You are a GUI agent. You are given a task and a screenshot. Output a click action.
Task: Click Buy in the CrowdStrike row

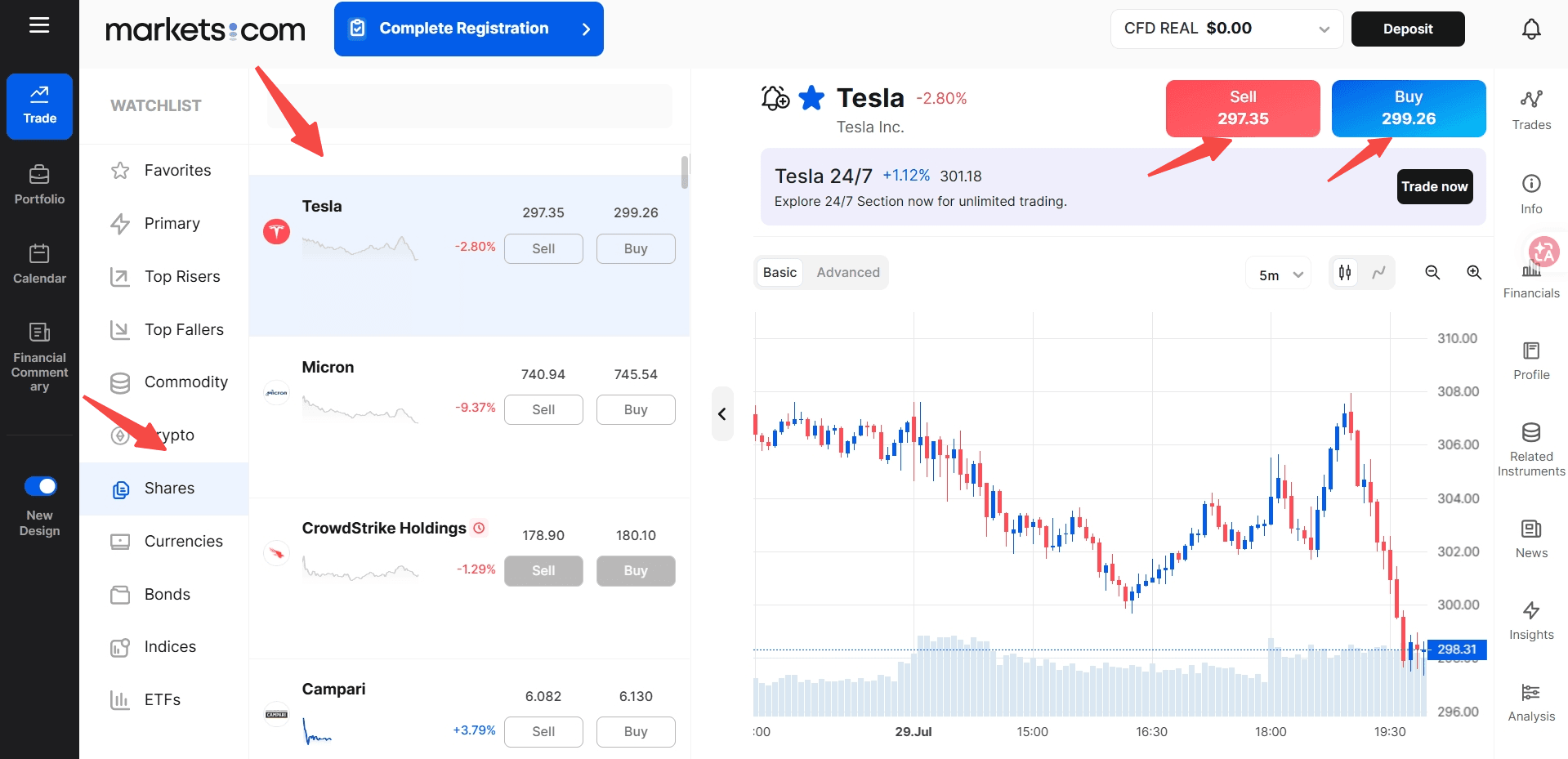pos(636,570)
